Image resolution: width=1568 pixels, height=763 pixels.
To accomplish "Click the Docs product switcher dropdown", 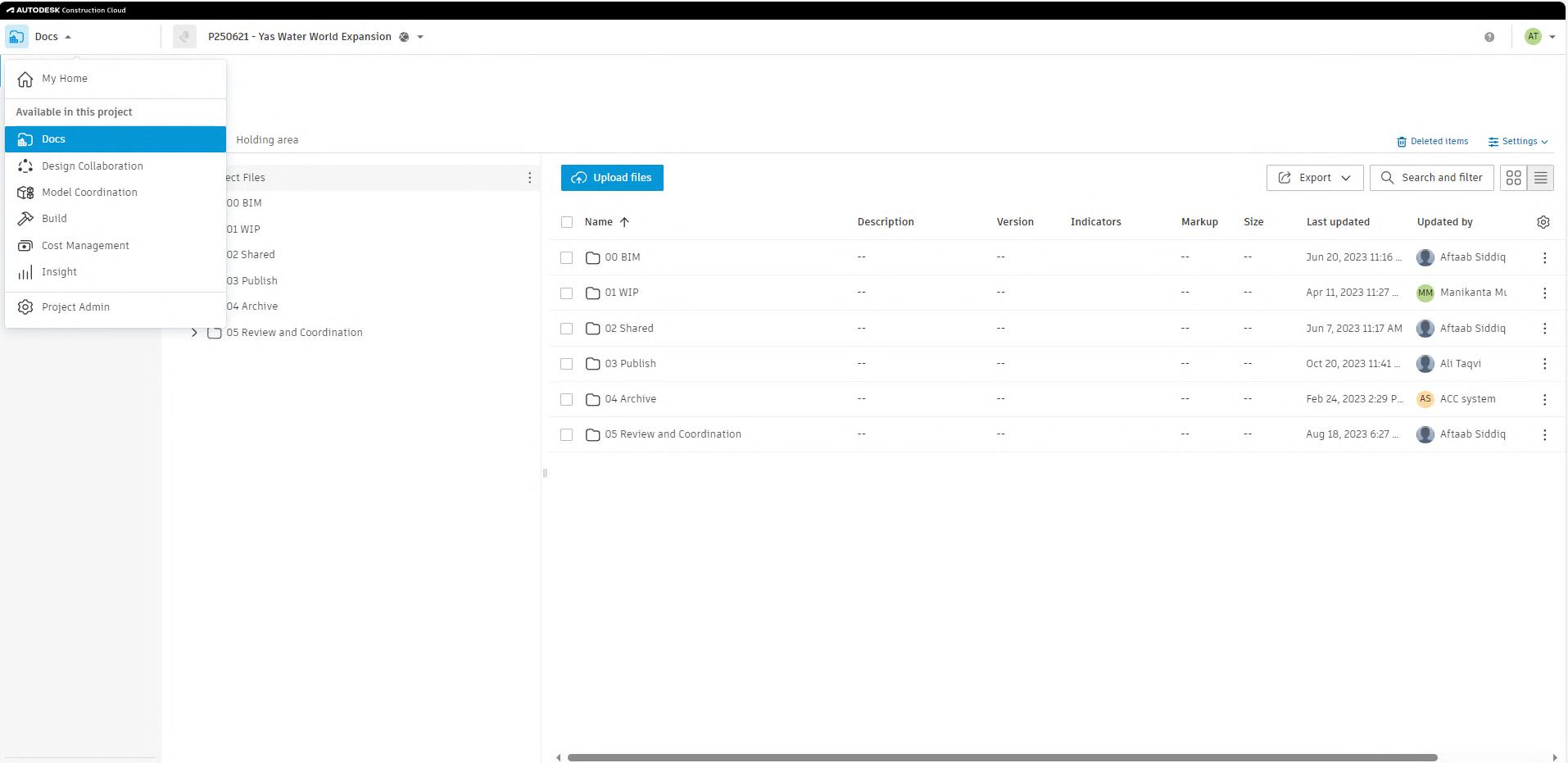I will (x=39, y=37).
